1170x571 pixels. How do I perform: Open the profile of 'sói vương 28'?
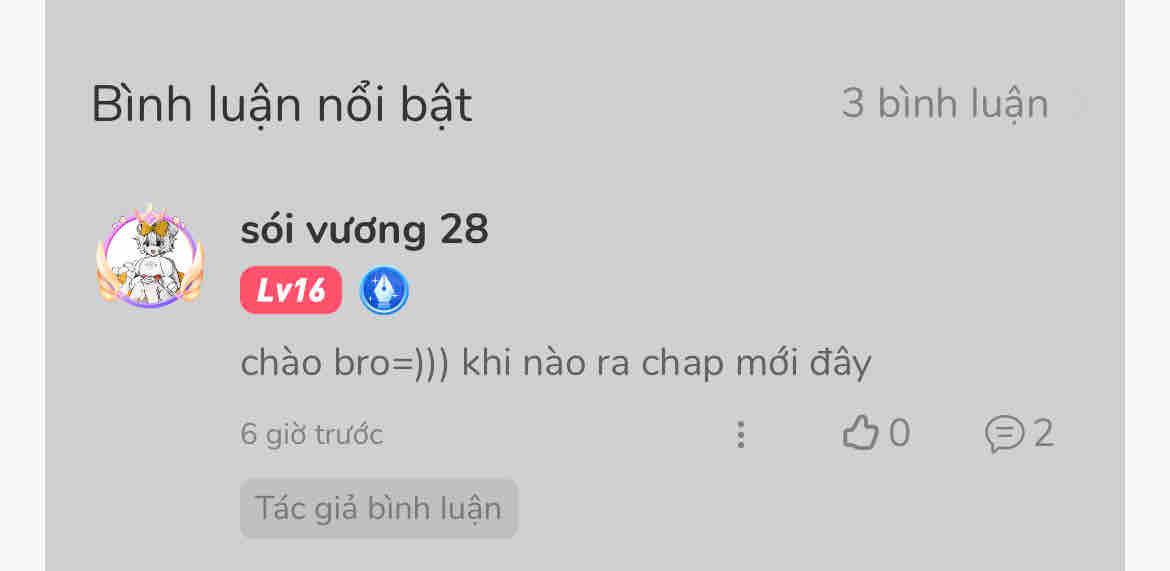[x=364, y=230]
